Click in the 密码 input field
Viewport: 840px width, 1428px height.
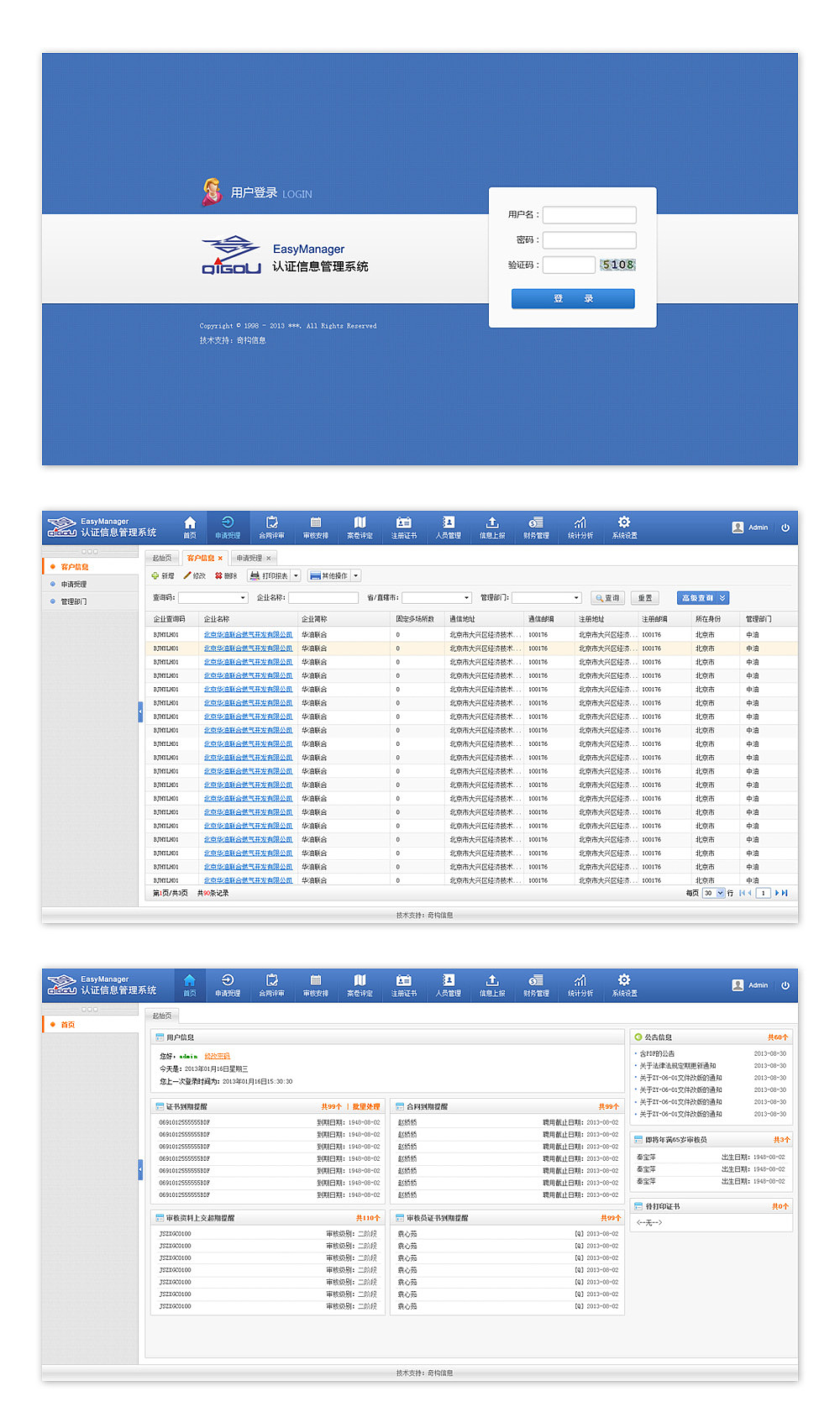[x=590, y=240]
